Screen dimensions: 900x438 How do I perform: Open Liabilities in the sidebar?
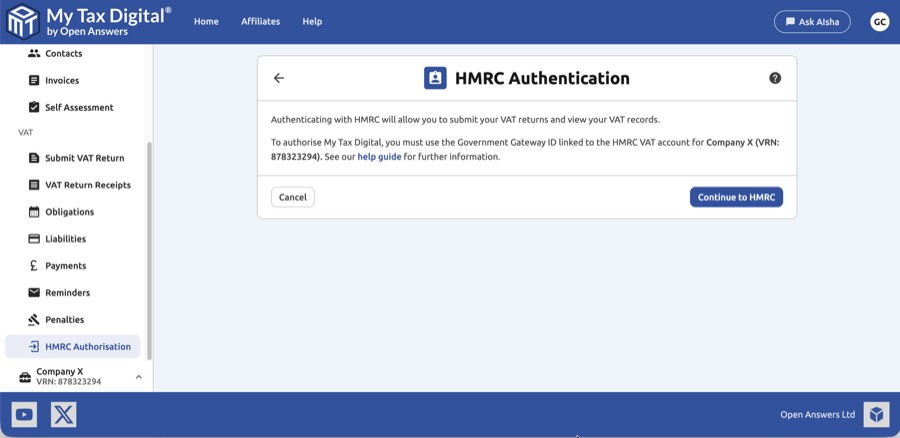65,239
